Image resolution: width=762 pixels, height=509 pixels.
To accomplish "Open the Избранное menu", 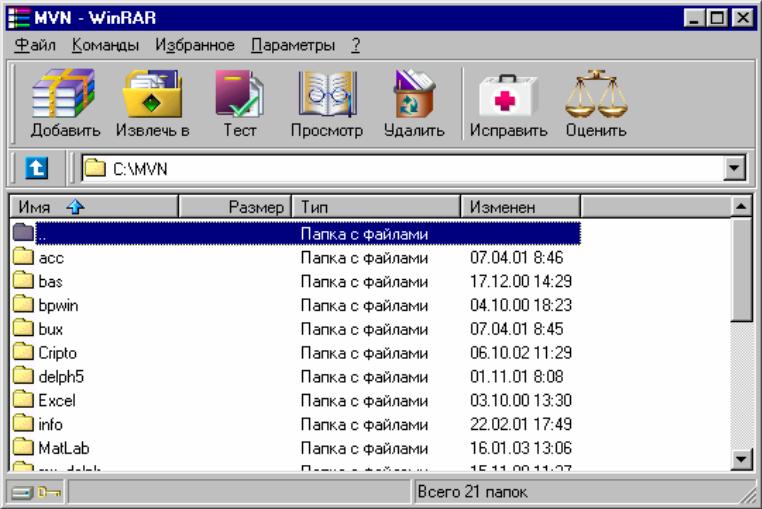I will pos(195,45).
